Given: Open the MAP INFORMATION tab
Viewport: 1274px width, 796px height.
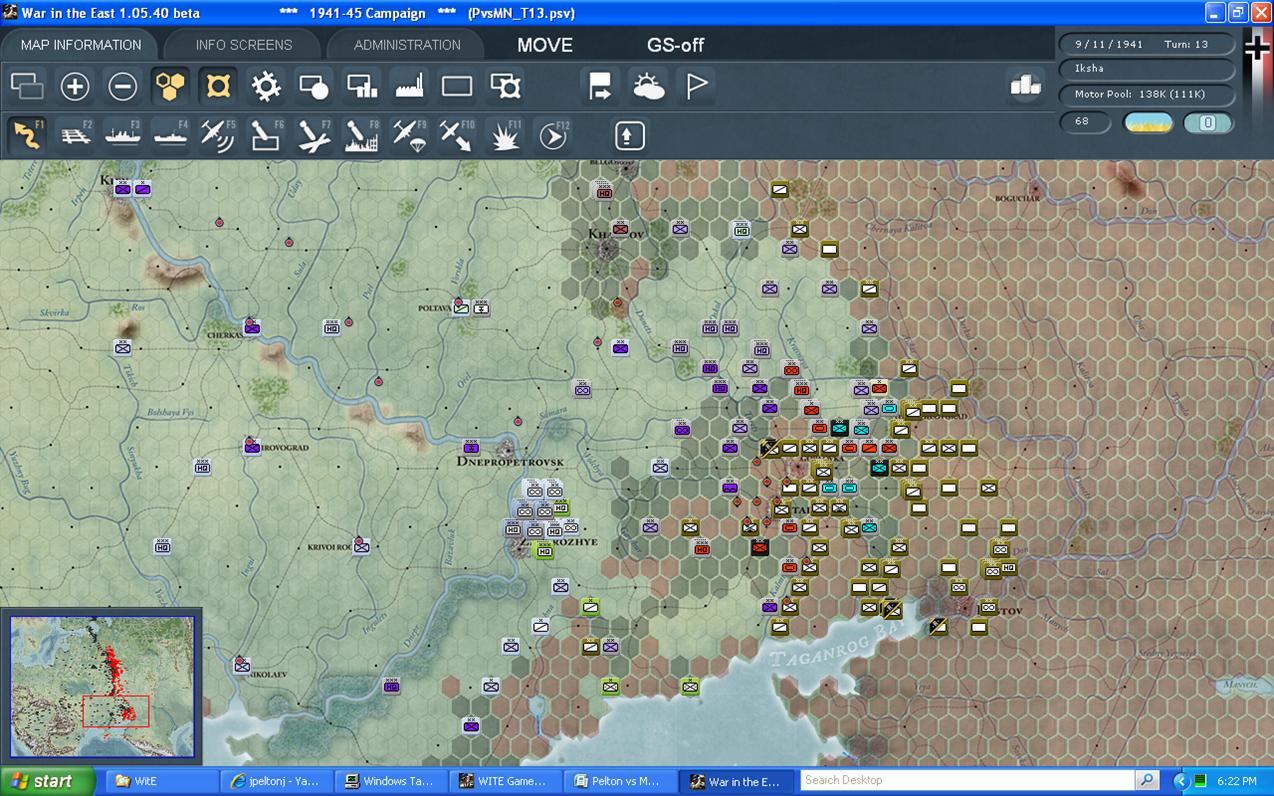Looking at the screenshot, I should [81, 45].
